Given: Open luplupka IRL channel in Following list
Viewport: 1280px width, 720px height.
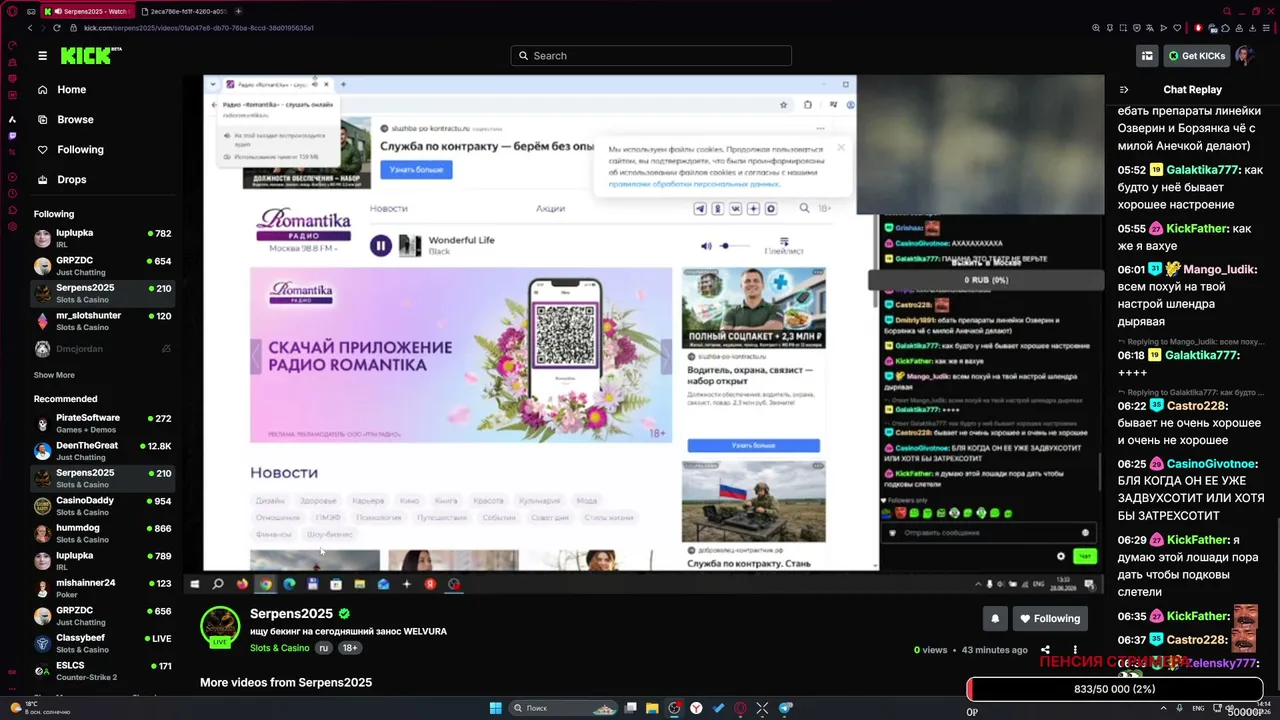Looking at the screenshot, I should 103,238.
